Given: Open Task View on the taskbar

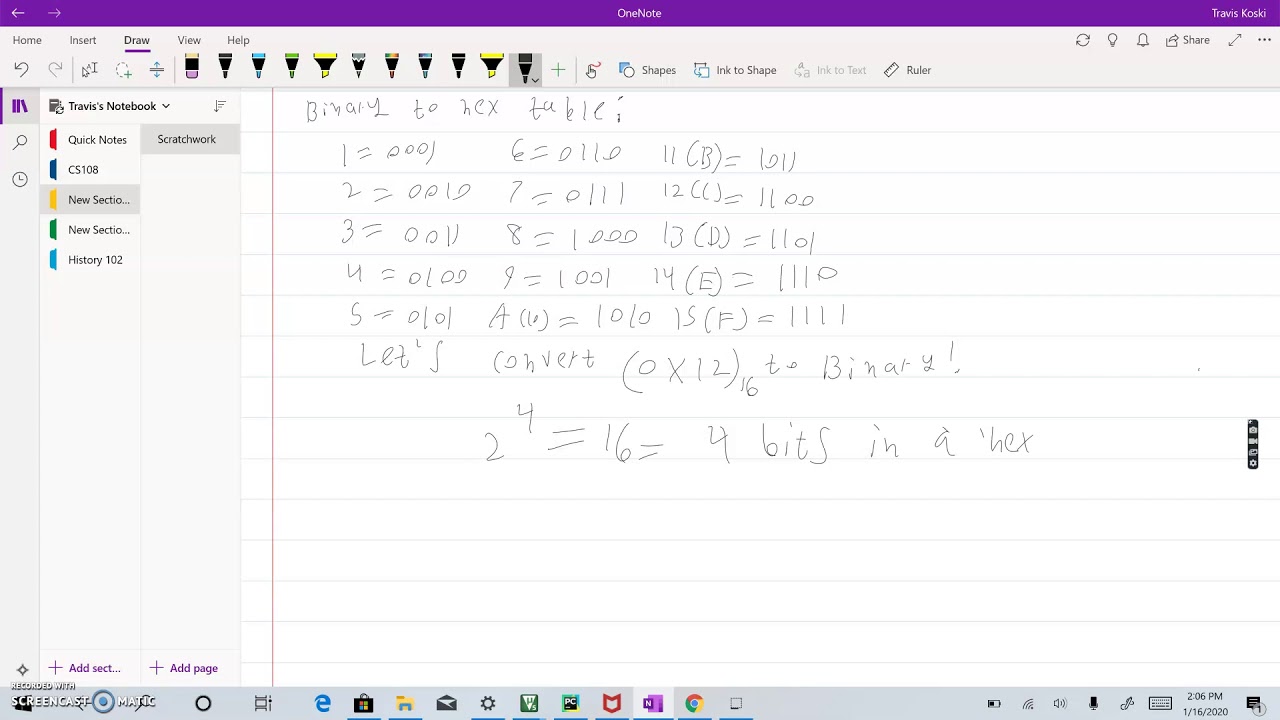Looking at the screenshot, I should 263,703.
